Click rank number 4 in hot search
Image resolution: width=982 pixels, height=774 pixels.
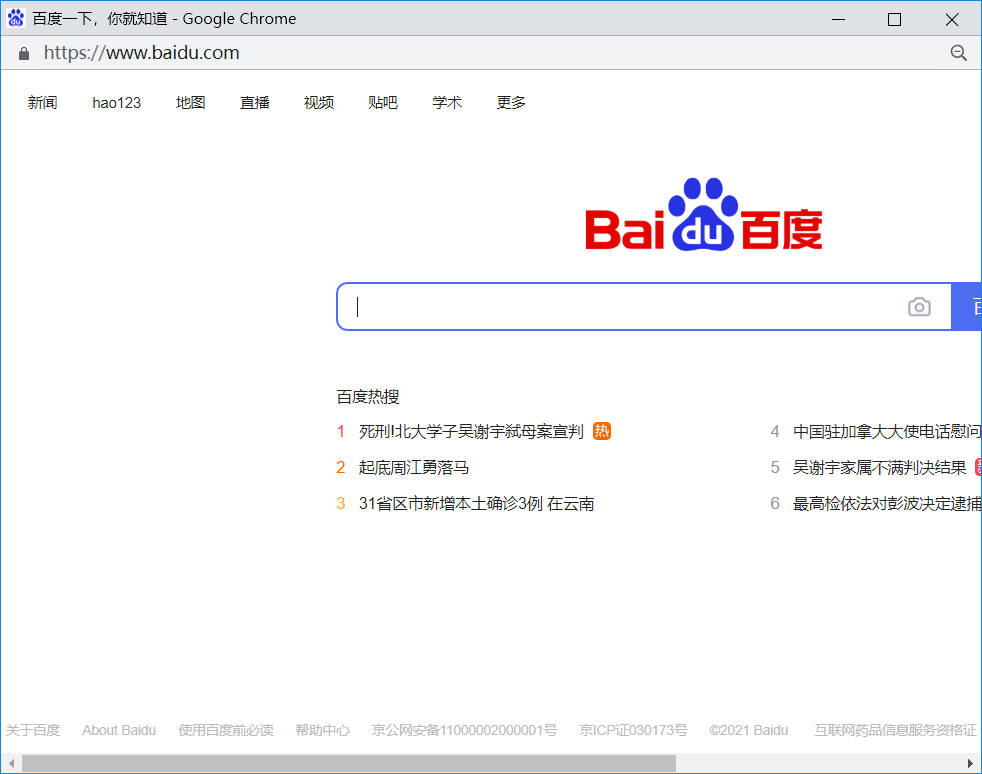775,431
